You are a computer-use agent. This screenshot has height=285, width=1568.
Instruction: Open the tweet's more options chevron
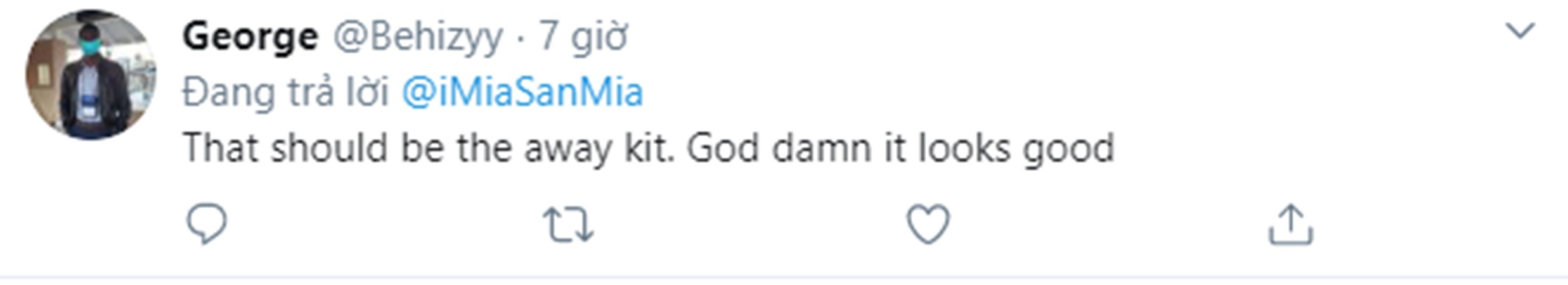pos(1520,31)
